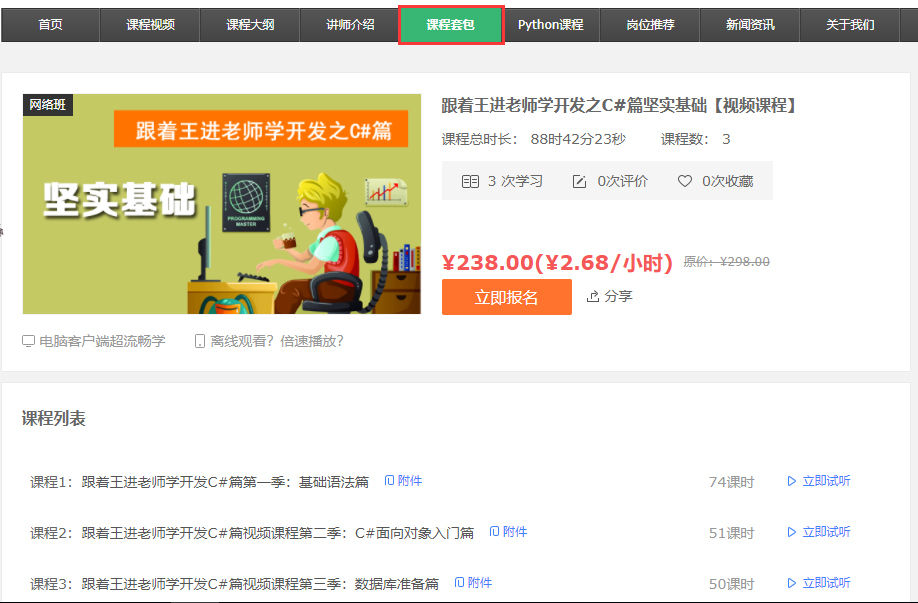Click the heart favorite icon

685,181
